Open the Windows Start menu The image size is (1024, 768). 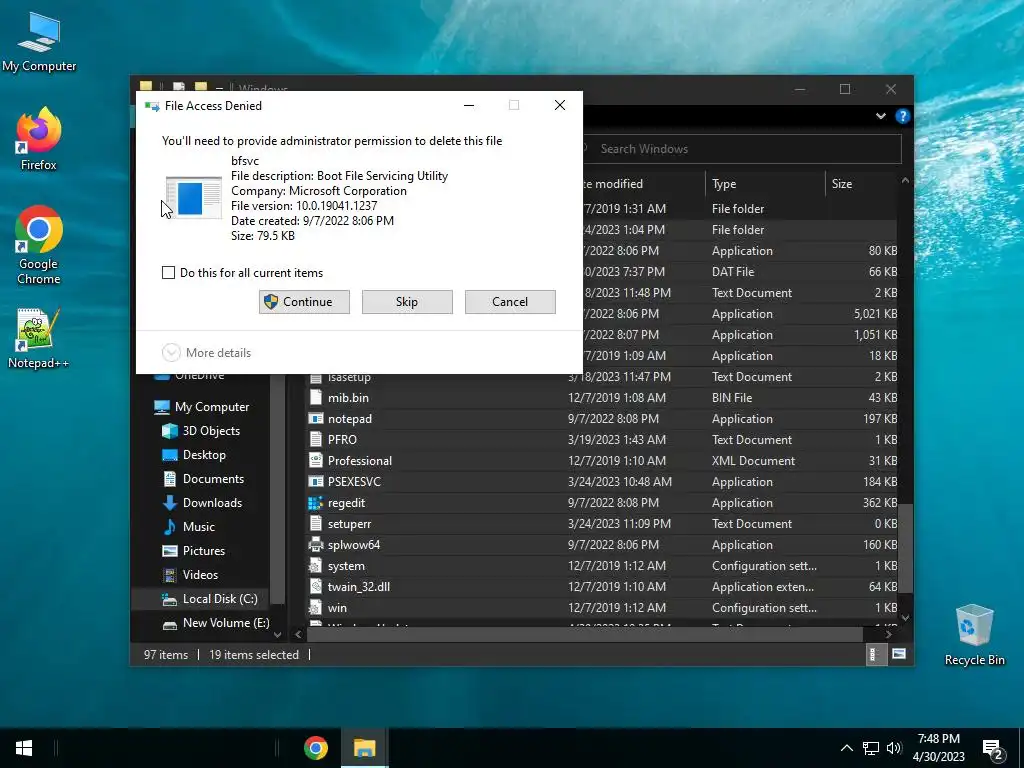[x=24, y=748]
